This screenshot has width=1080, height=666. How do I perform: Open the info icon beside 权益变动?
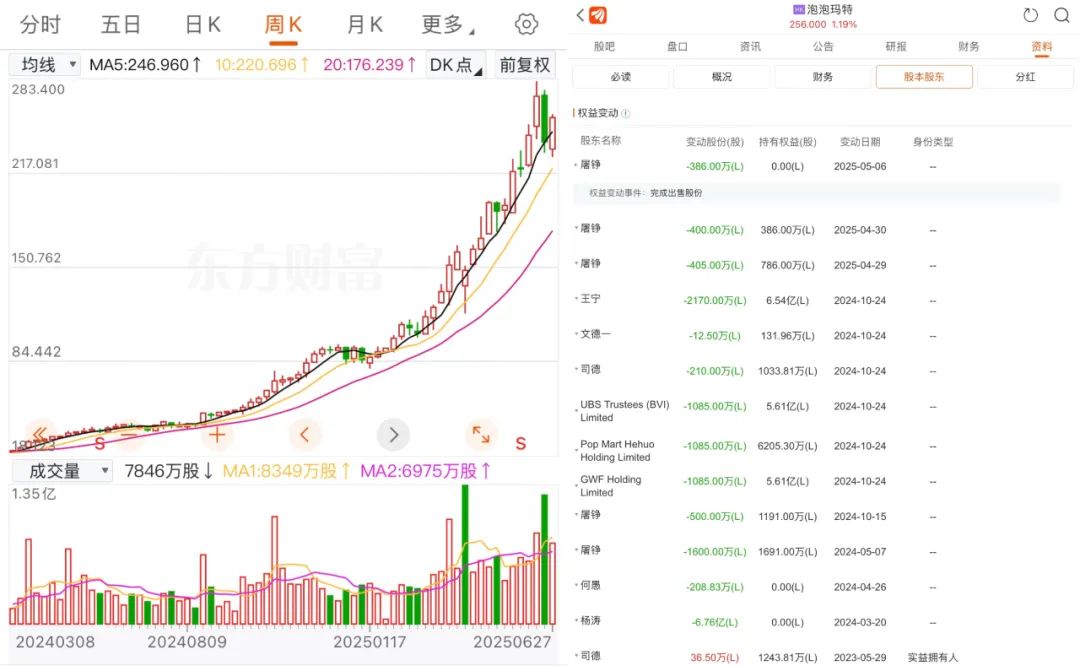[625, 114]
